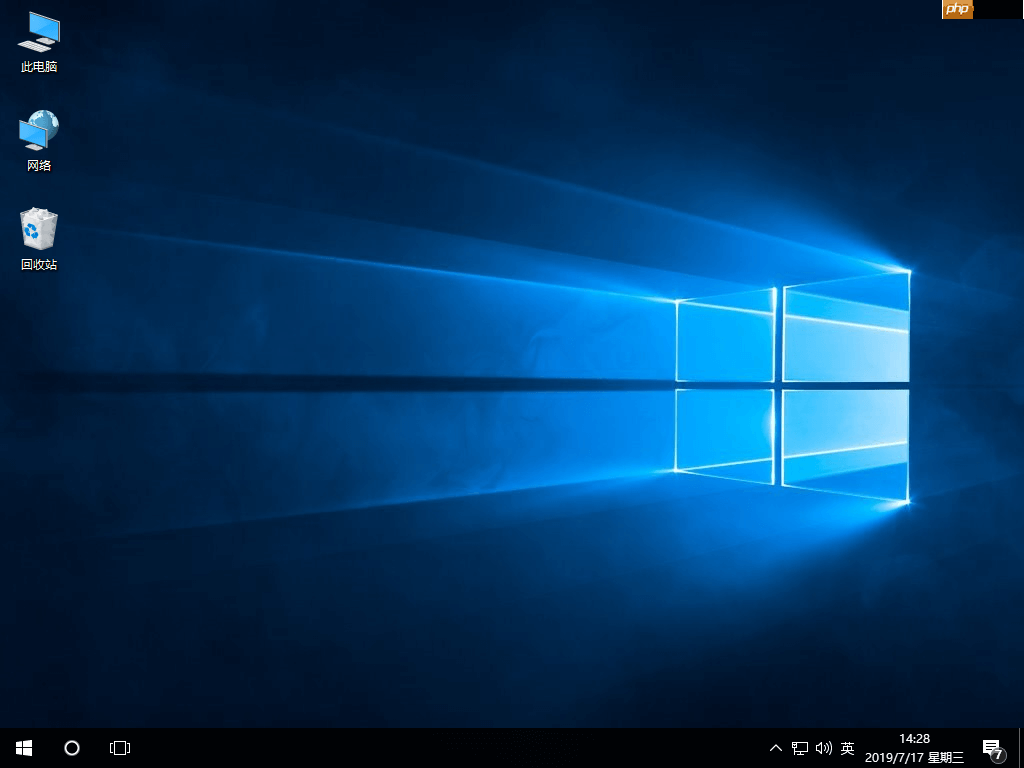This screenshot has height=768, width=1024.
Task: Click the php logo in the top corner
Action: [x=956, y=9]
